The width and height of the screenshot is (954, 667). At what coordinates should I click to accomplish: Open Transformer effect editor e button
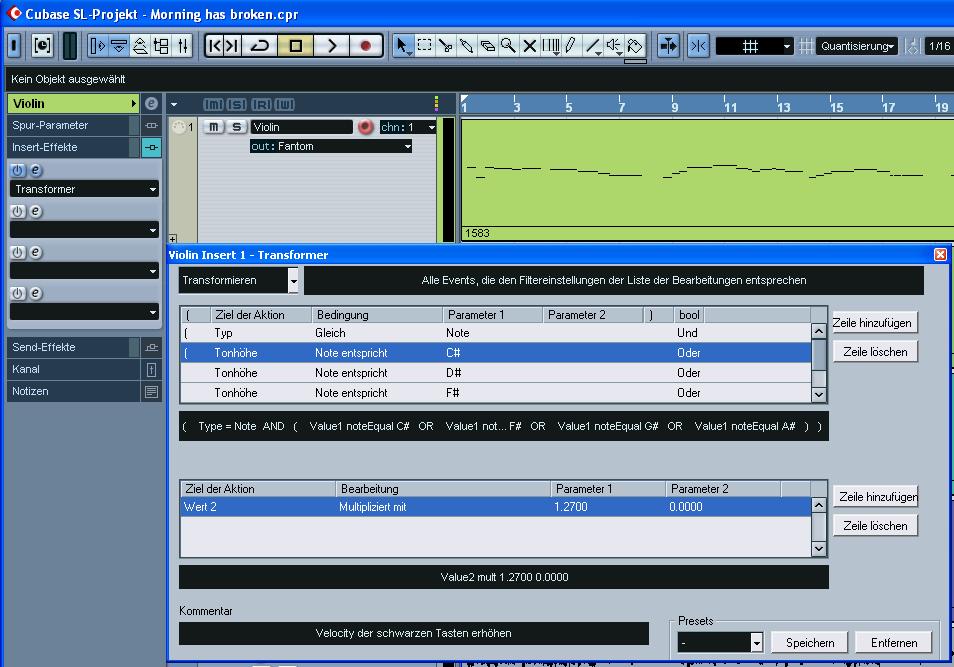coord(36,170)
